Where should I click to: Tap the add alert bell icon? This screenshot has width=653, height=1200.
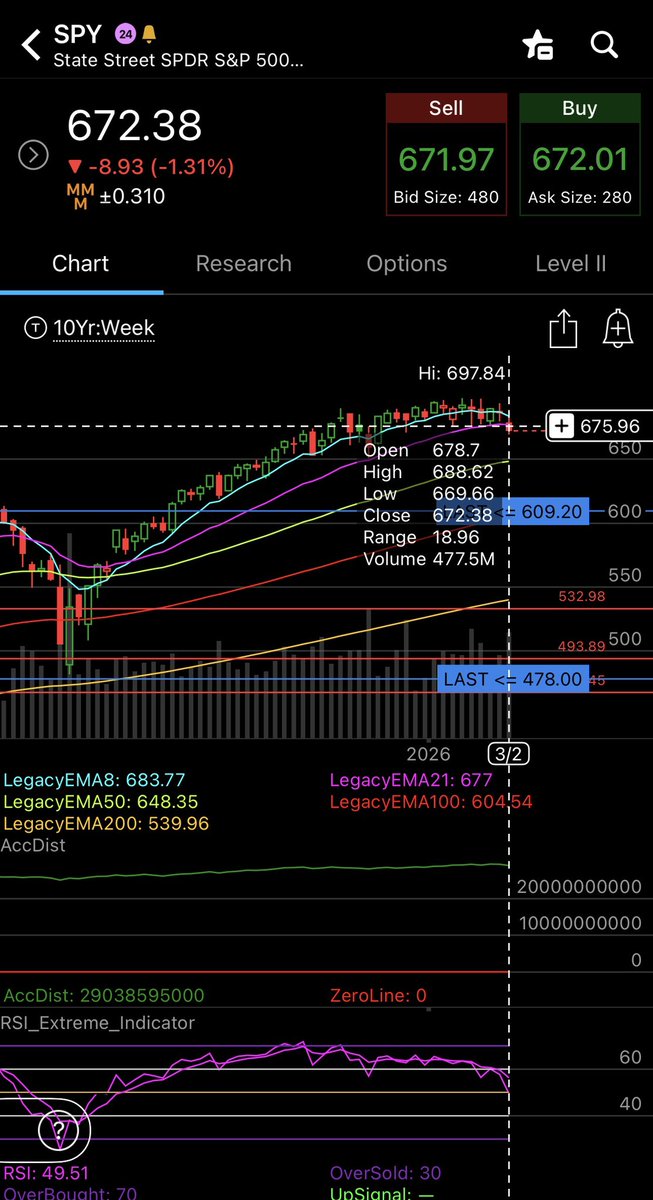(x=618, y=328)
